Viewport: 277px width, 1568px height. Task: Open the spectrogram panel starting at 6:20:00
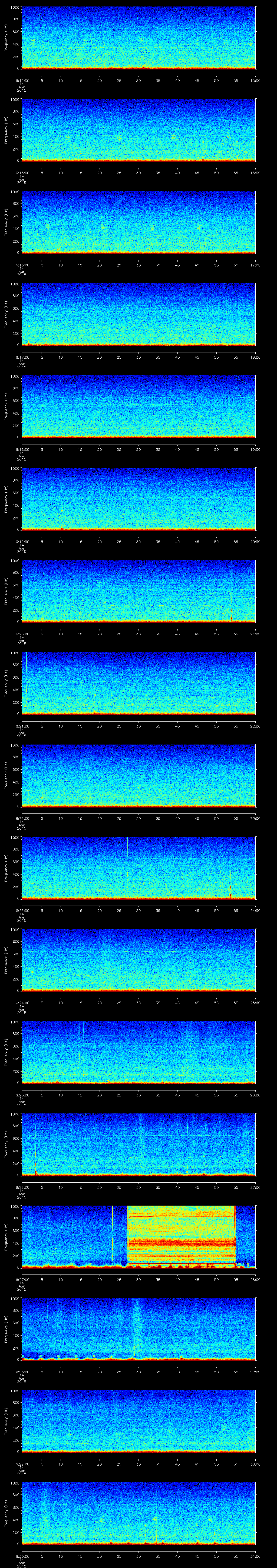point(139,591)
